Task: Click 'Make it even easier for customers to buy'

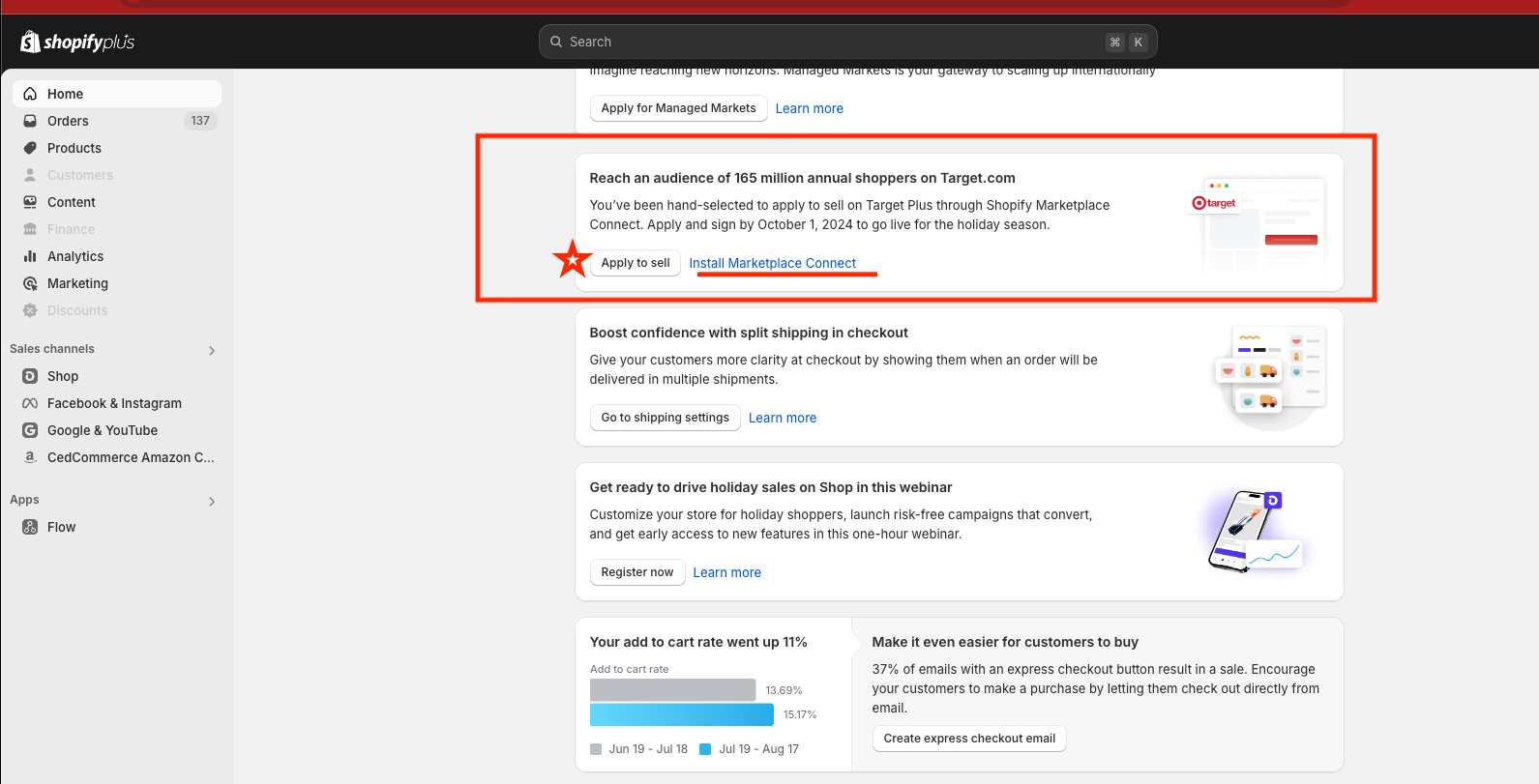Action: pyautogui.click(x=1005, y=642)
